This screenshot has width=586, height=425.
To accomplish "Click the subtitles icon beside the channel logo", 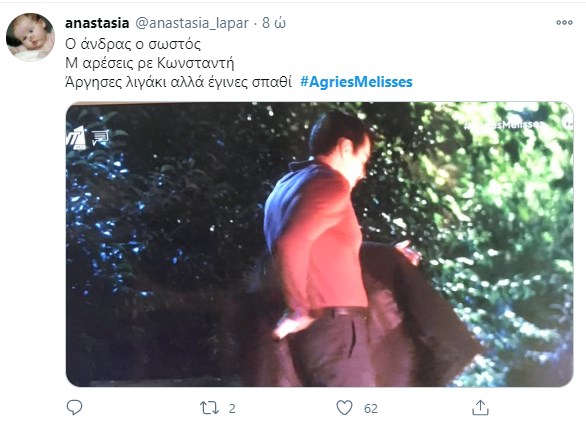I will pos(101,137).
